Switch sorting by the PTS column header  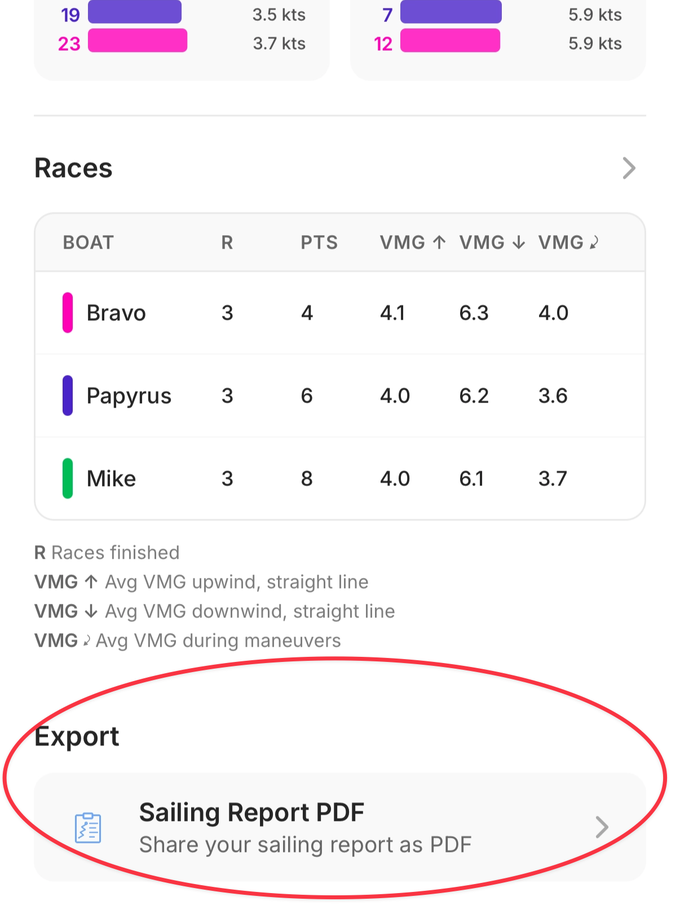coord(319,242)
